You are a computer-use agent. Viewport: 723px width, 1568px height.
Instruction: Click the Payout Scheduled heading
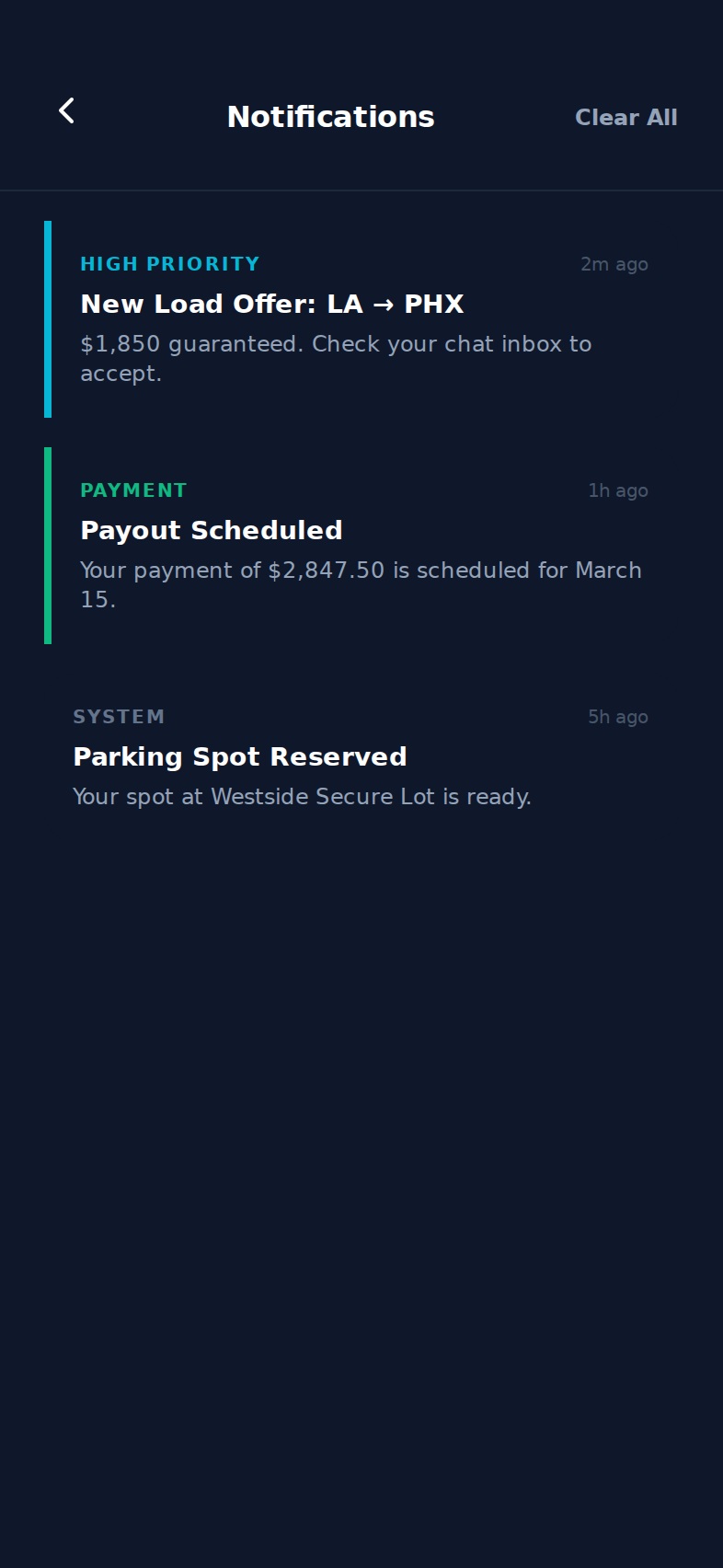point(212,530)
